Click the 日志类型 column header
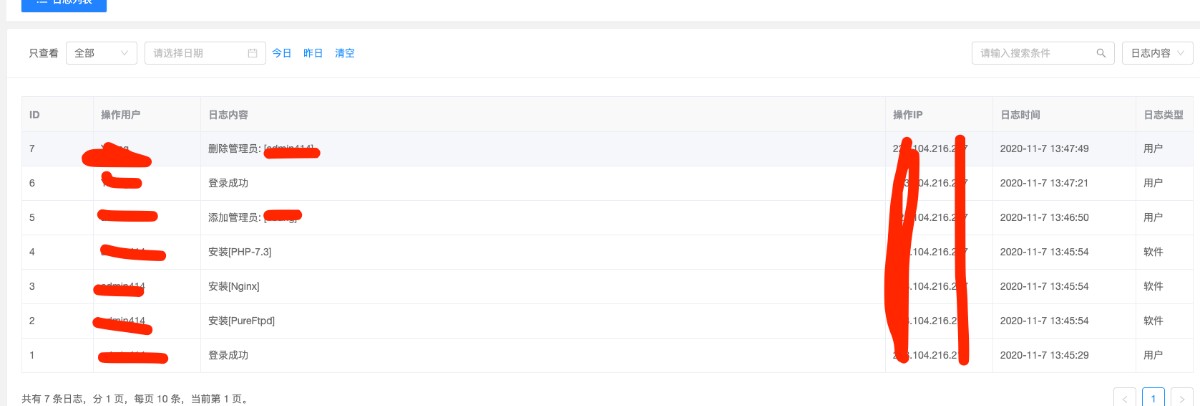 [1162, 115]
